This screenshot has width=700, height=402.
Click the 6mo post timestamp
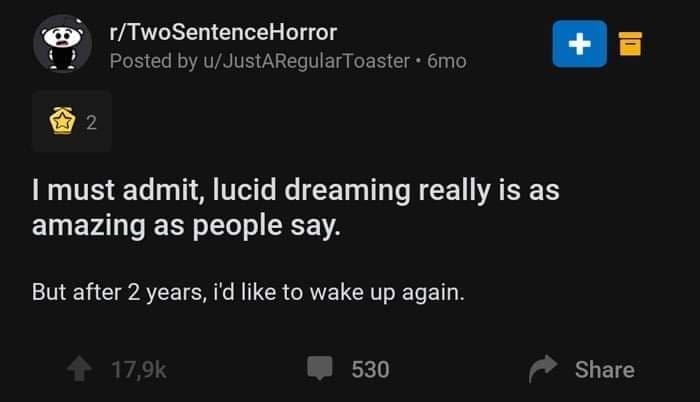[x=446, y=61]
